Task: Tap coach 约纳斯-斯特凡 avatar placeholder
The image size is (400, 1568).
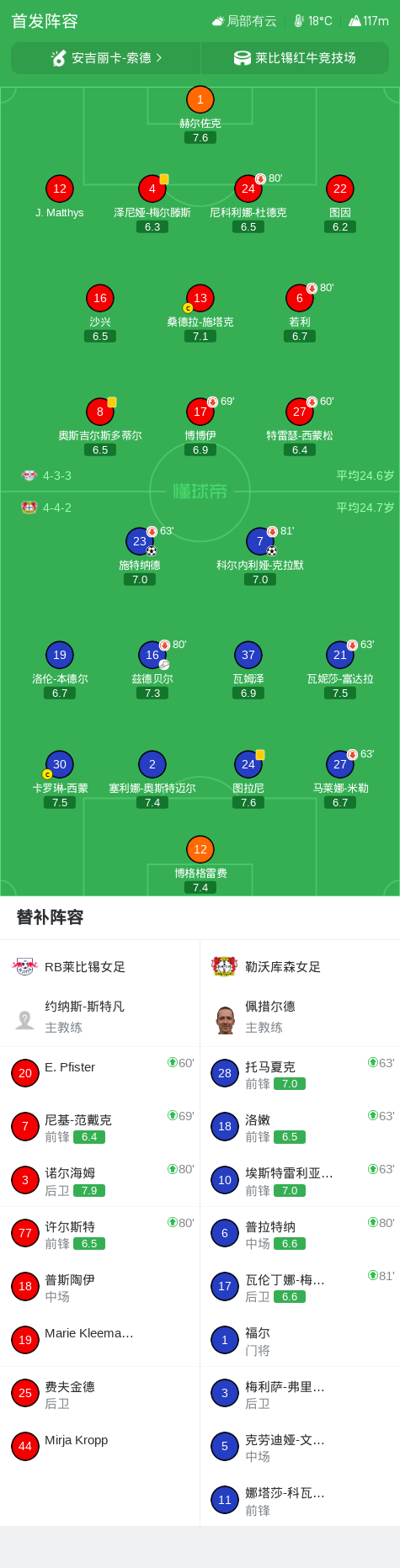Action: [24, 1019]
